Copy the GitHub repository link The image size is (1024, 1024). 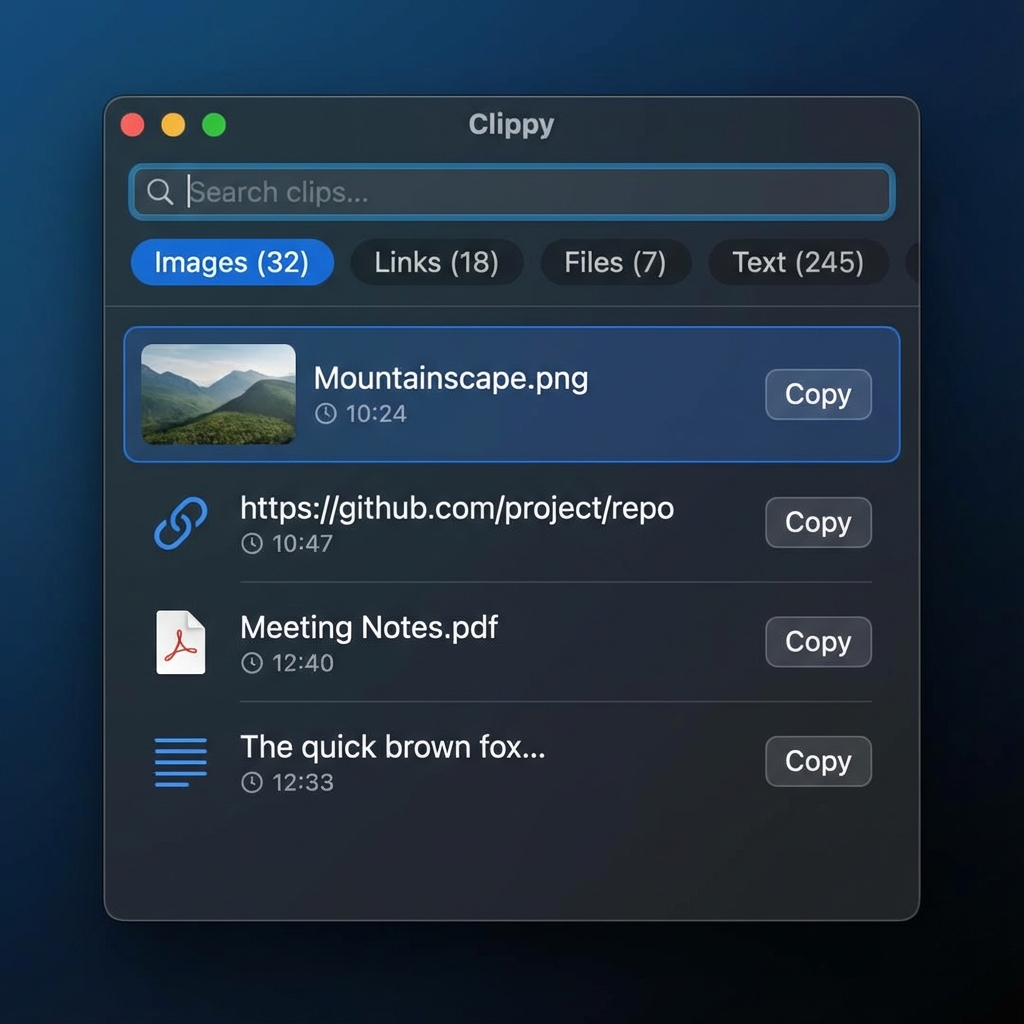(x=817, y=522)
